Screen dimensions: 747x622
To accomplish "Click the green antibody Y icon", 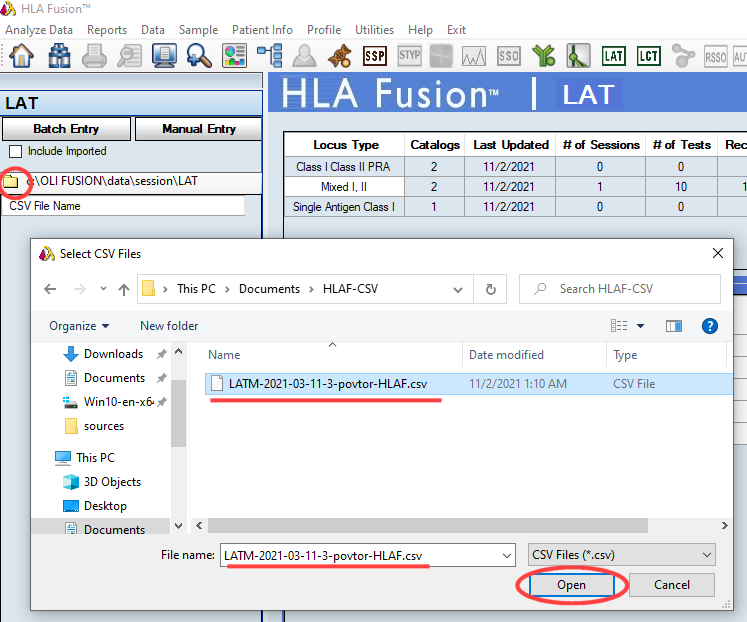I will tap(544, 56).
